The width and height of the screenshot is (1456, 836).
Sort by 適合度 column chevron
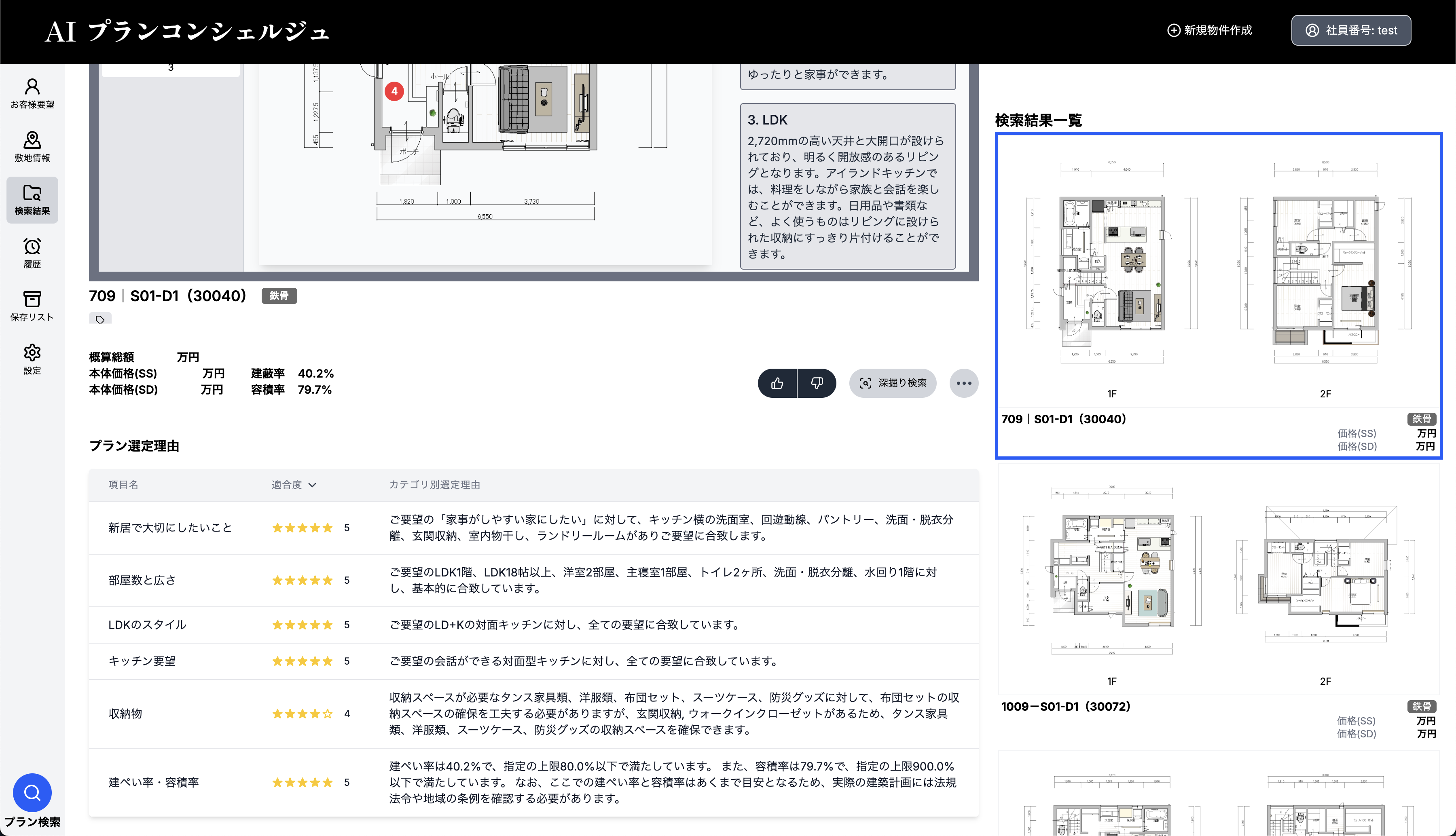pos(312,485)
